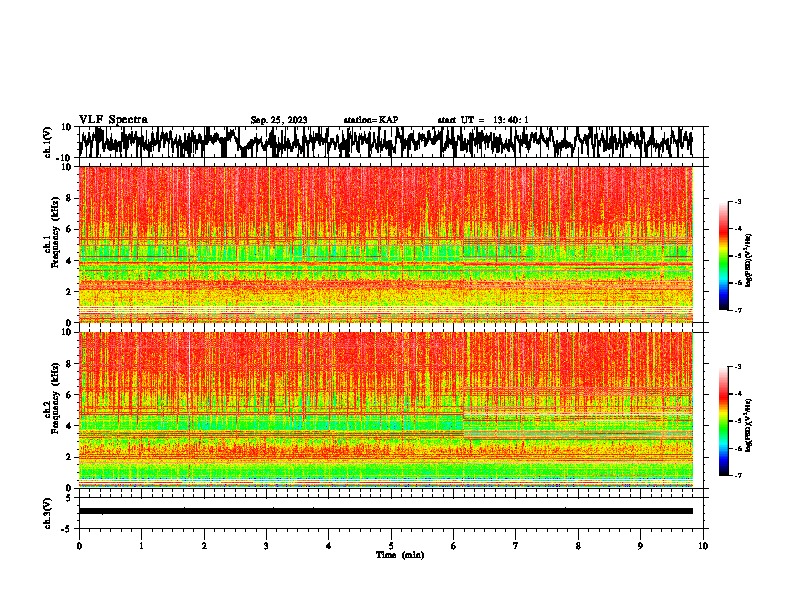The height and width of the screenshot is (612, 792).
Task: Click the "ch.3(V)" axis label
Action: point(48,513)
